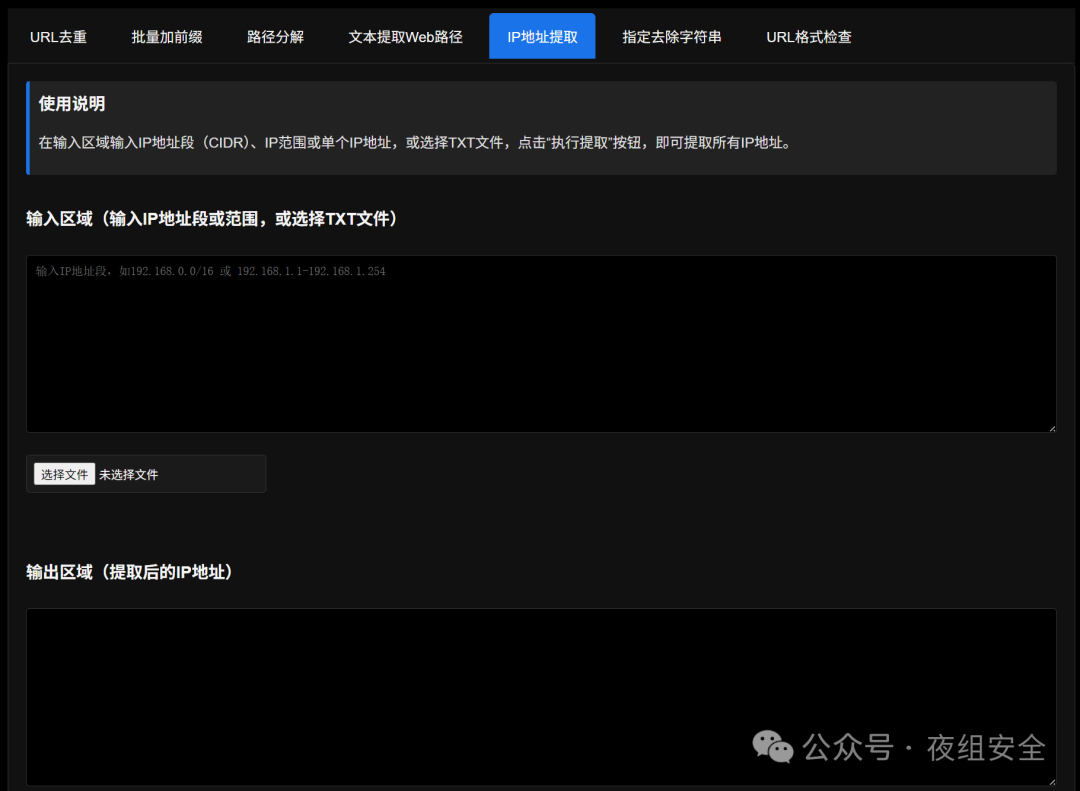Select the 路径分解 tab
The height and width of the screenshot is (791, 1080).
tap(275, 36)
